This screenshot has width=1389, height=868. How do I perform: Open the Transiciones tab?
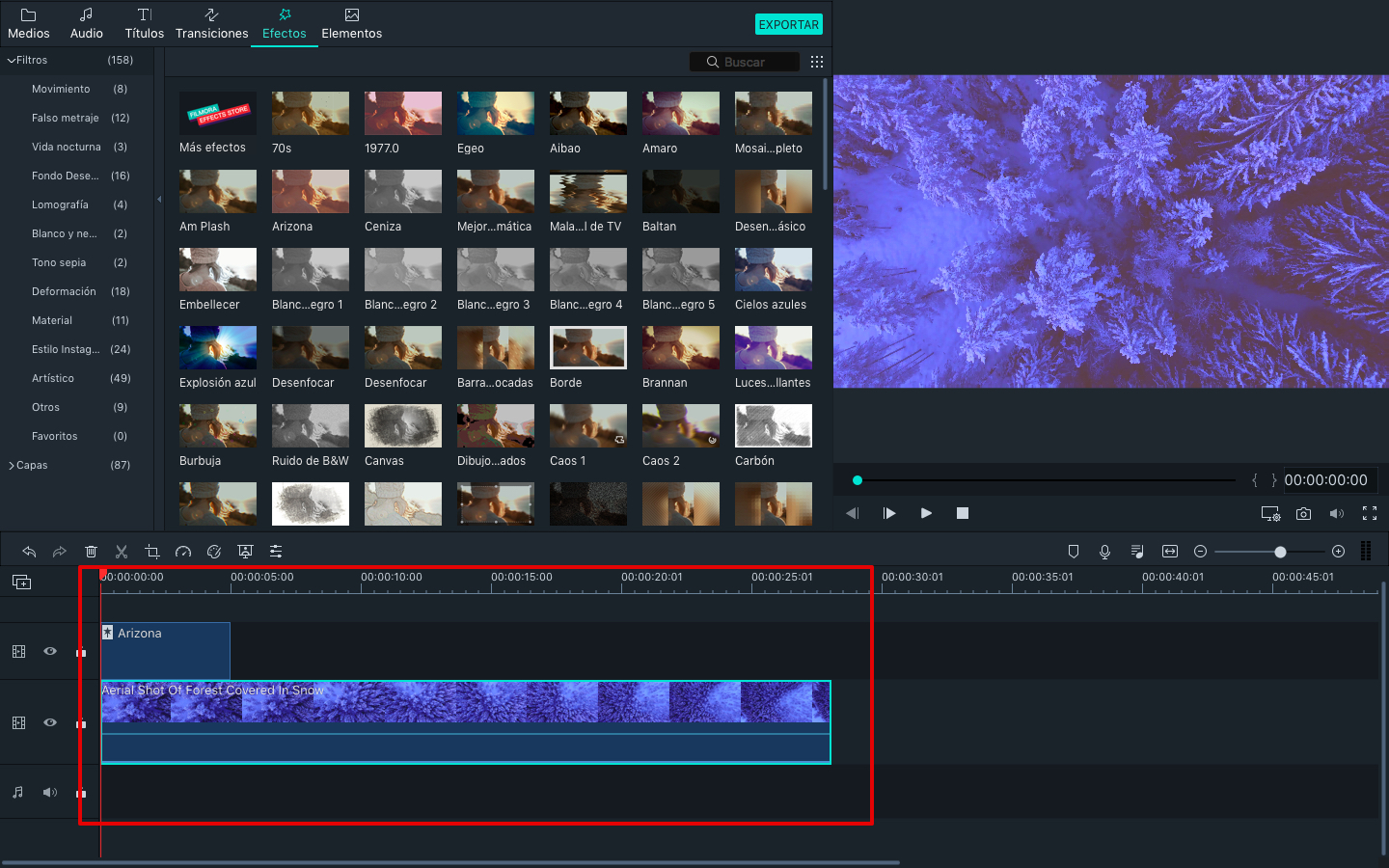tap(212, 24)
